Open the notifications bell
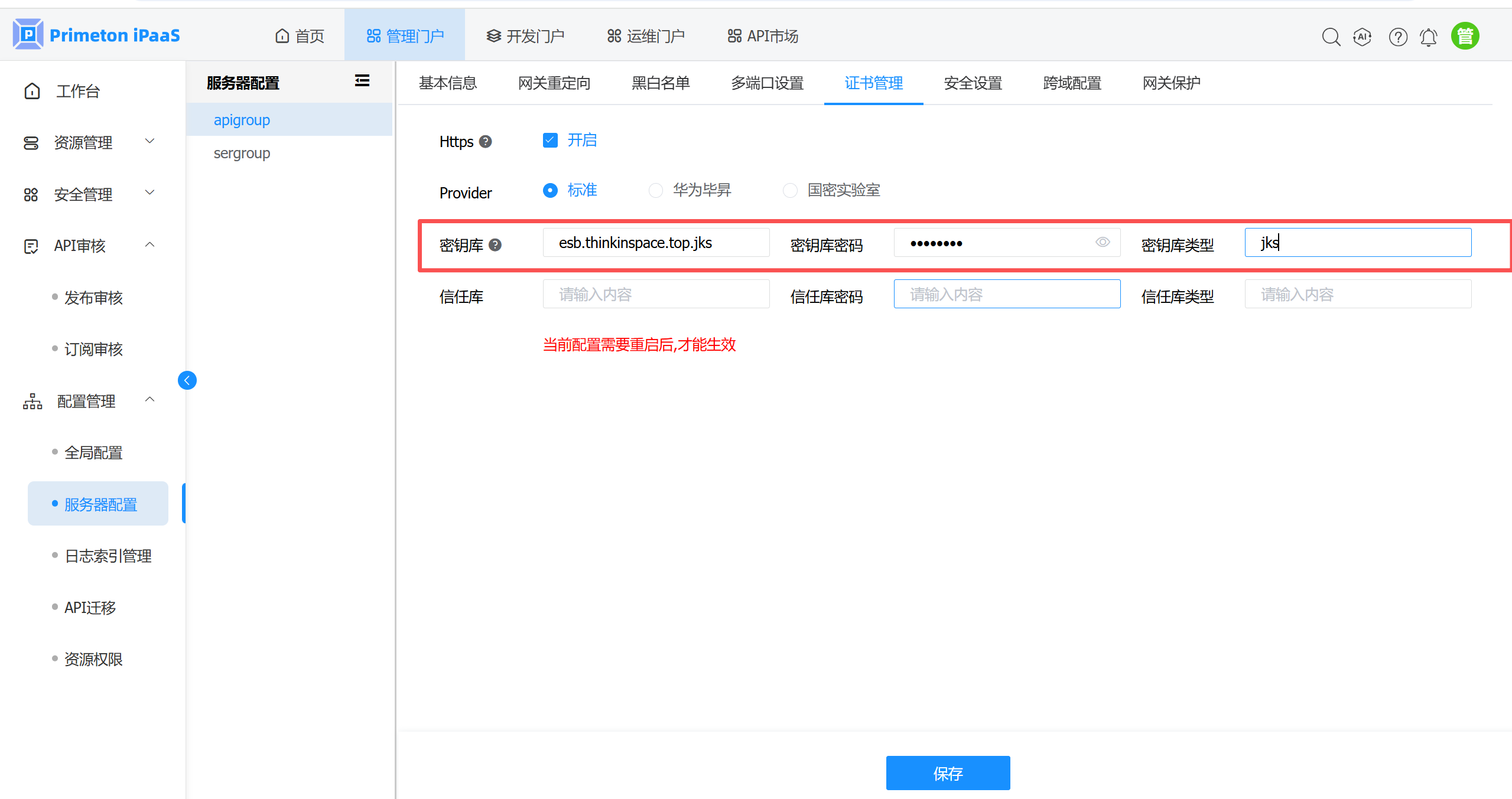 (1428, 37)
